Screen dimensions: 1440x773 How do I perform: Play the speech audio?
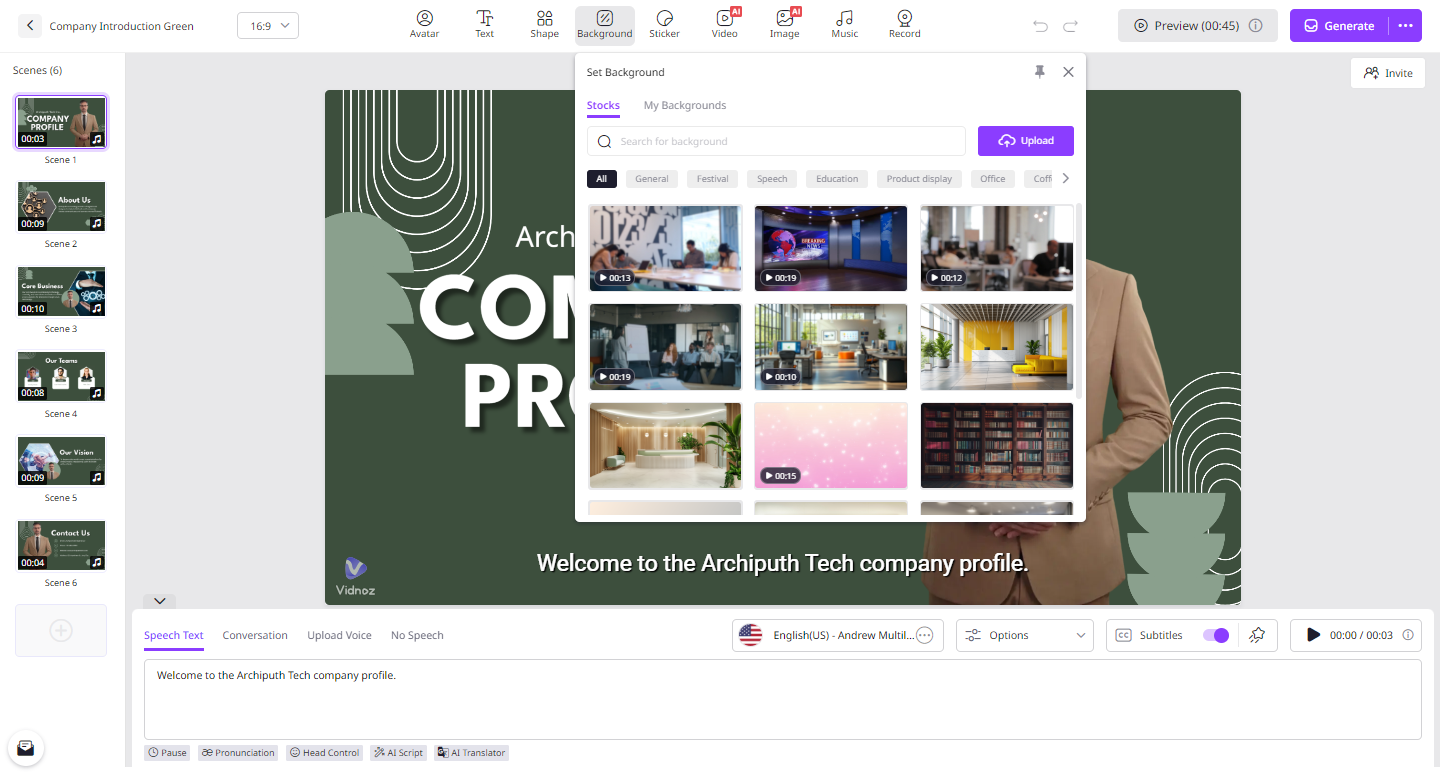coord(1314,635)
